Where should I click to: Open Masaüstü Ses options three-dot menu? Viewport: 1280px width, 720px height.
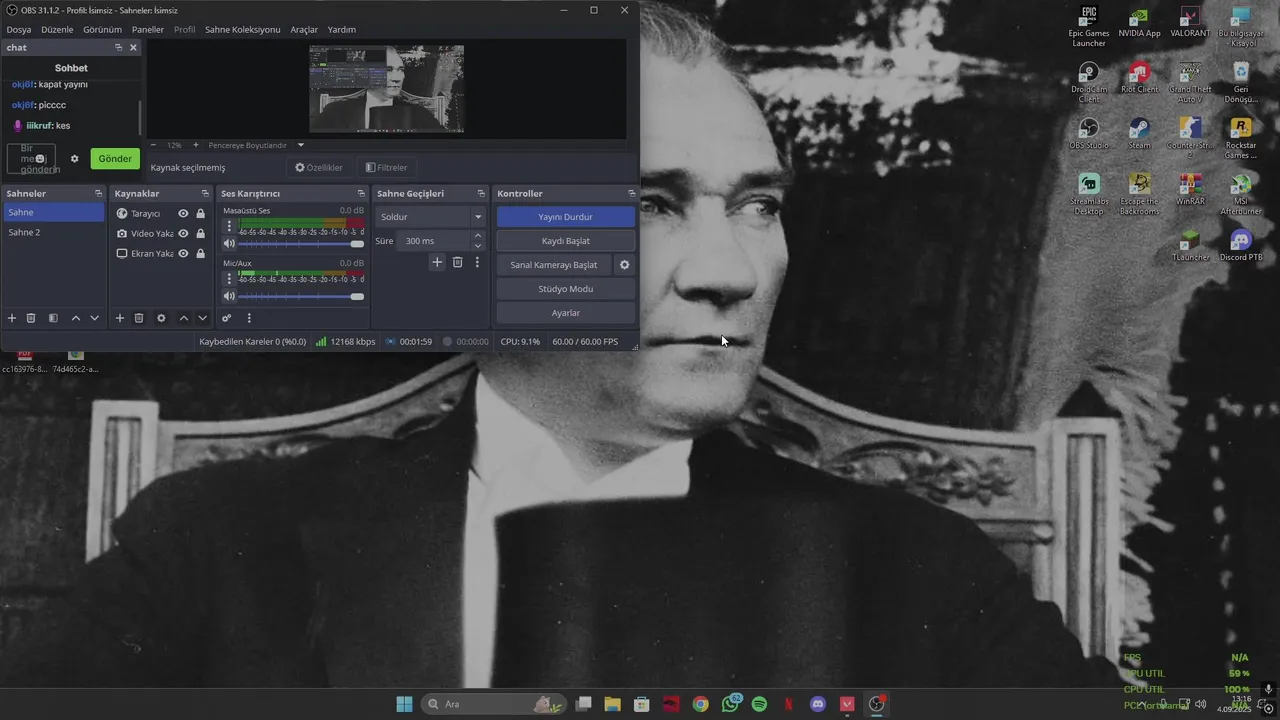tap(229, 226)
